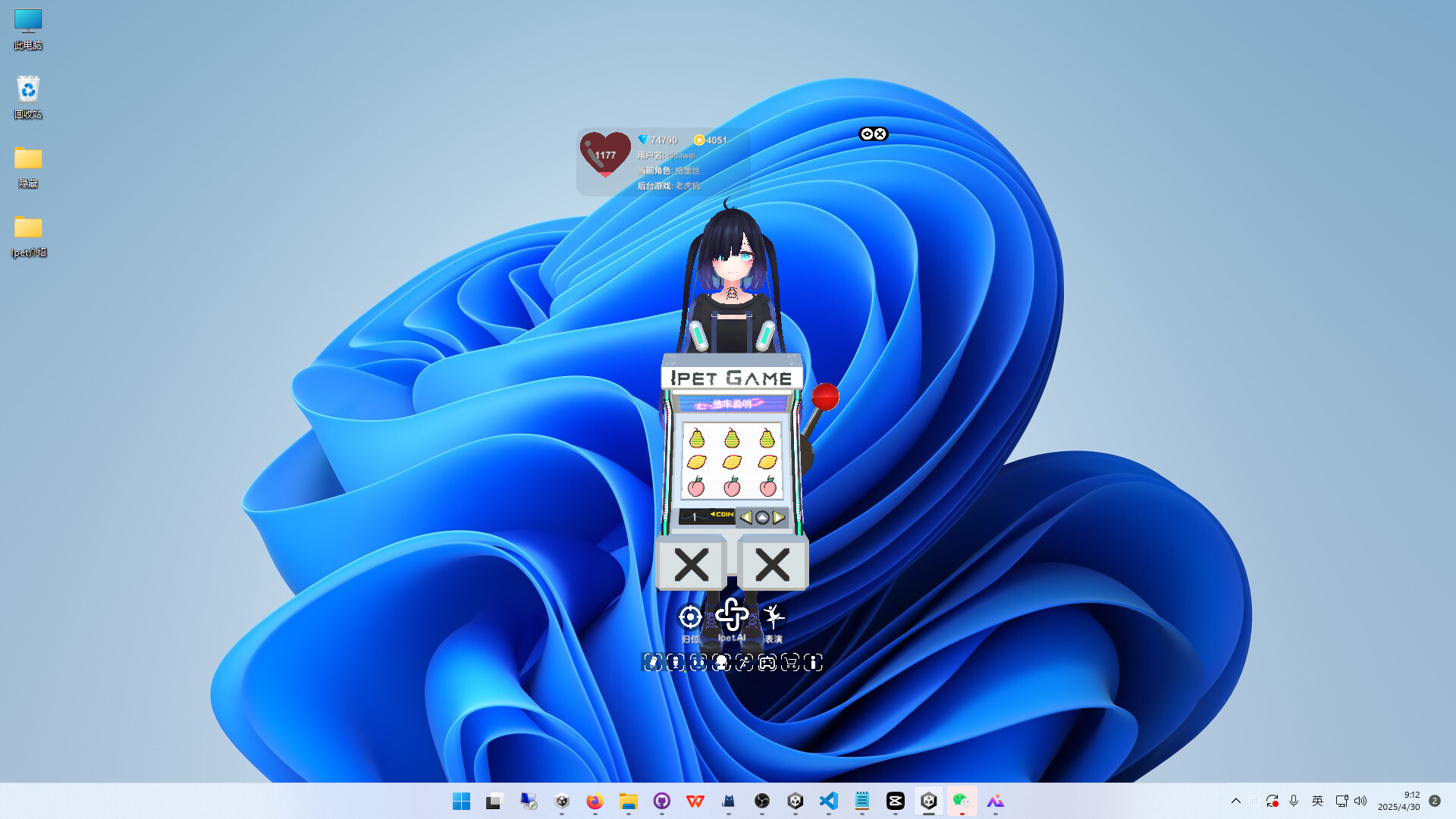The image size is (1456, 819).
Task: Open the IpetAI function icon
Action: pyautogui.click(x=730, y=615)
